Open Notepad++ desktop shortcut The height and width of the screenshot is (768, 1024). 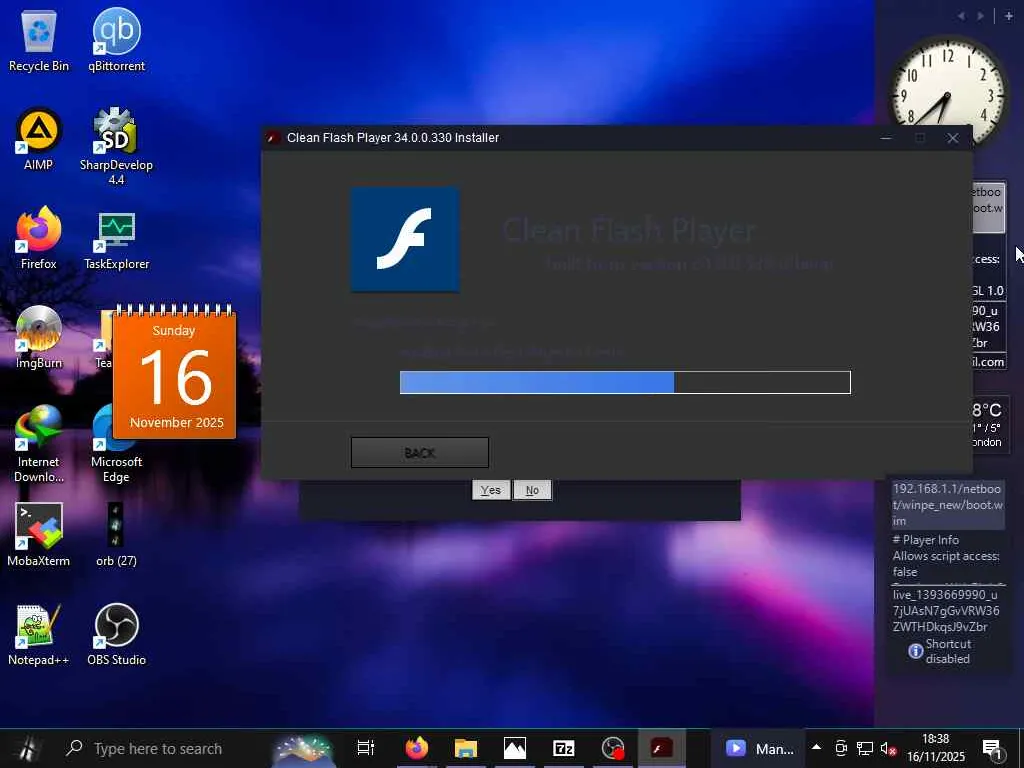[x=39, y=634]
